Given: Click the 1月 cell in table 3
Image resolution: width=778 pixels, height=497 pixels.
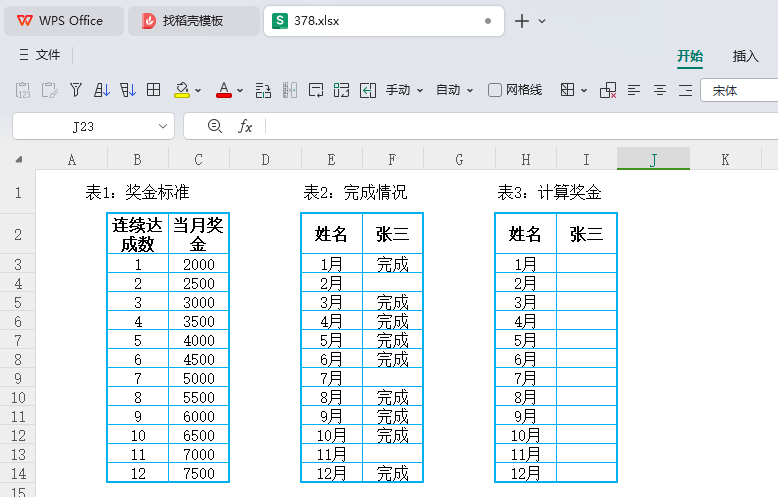Looking at the screenshot, I should click(x=525, y=264).
